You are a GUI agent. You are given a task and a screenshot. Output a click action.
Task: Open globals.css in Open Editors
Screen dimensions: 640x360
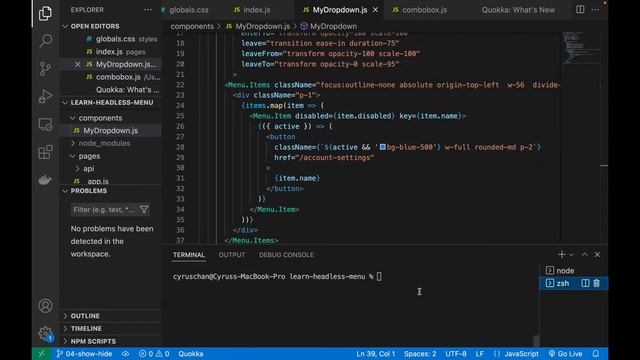point(115,39)
